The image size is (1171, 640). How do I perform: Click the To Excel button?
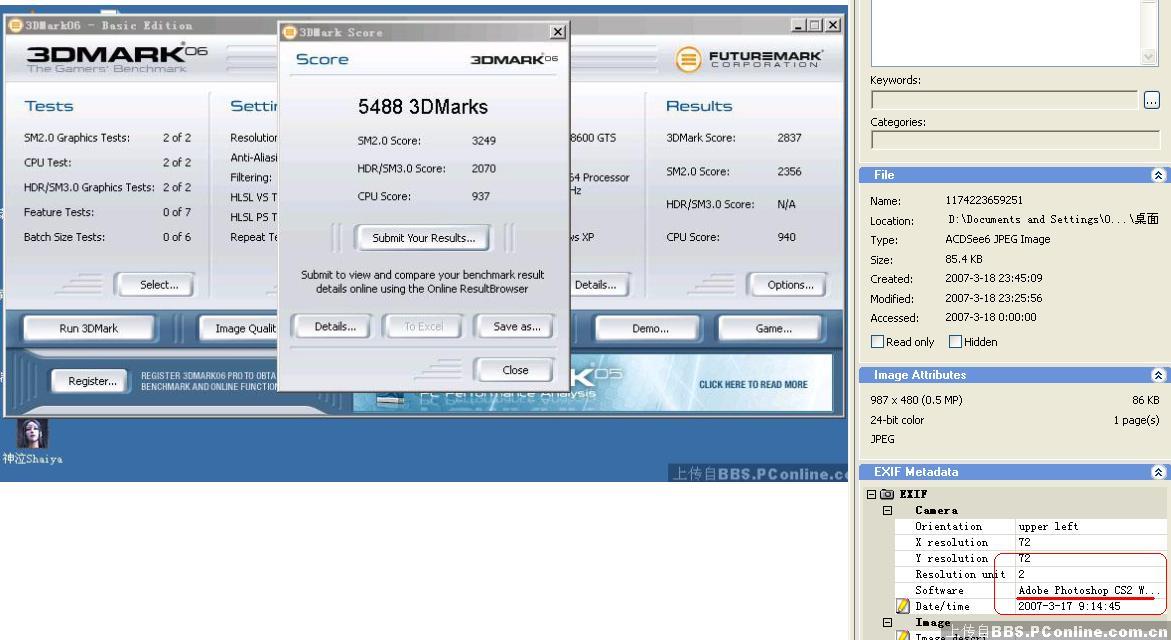tap(423, 326)
